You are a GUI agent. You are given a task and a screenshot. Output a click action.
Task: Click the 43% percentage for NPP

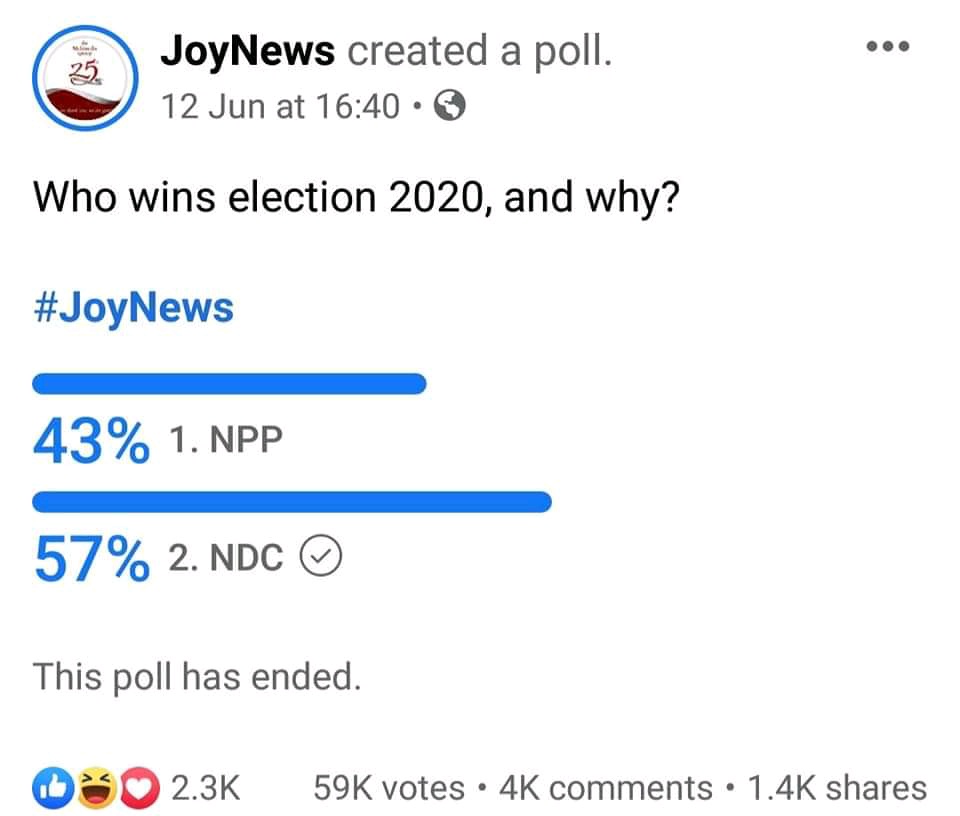[x=91, y=441]
